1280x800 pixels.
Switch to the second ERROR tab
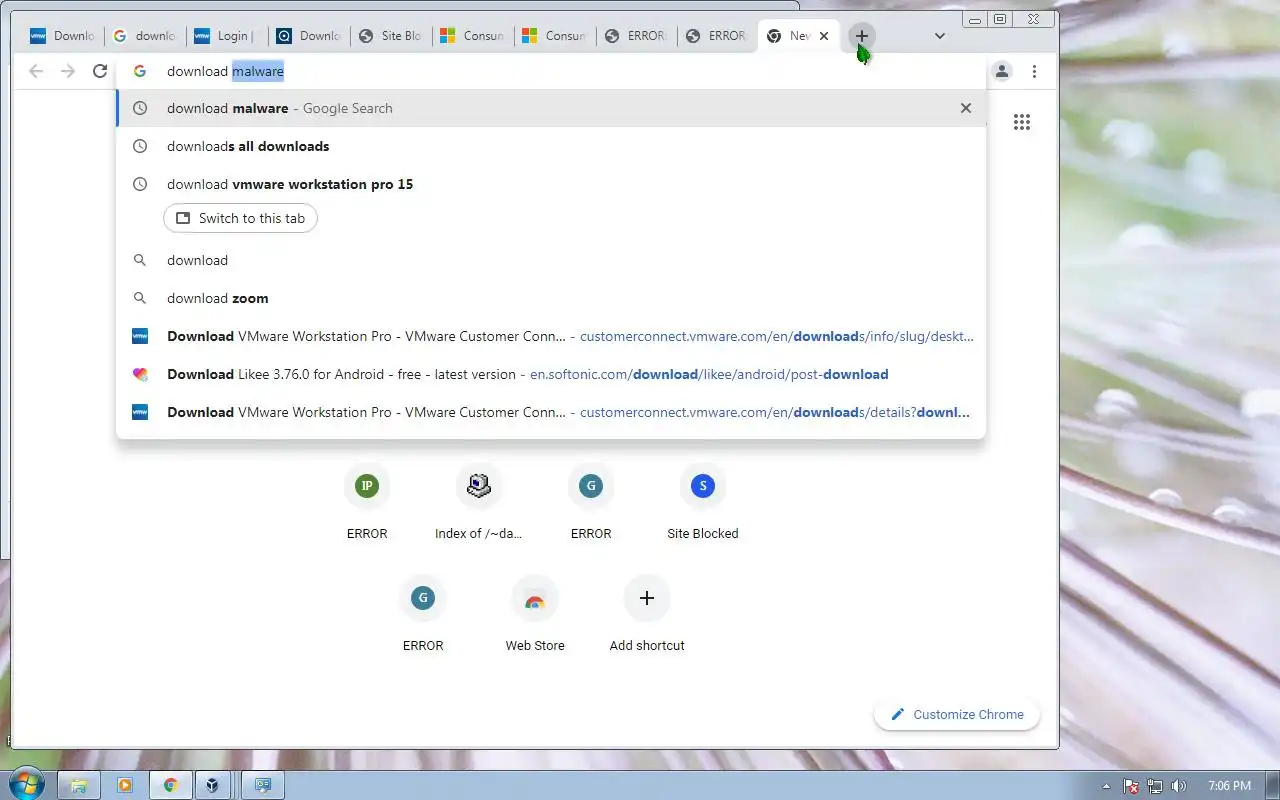718,36
